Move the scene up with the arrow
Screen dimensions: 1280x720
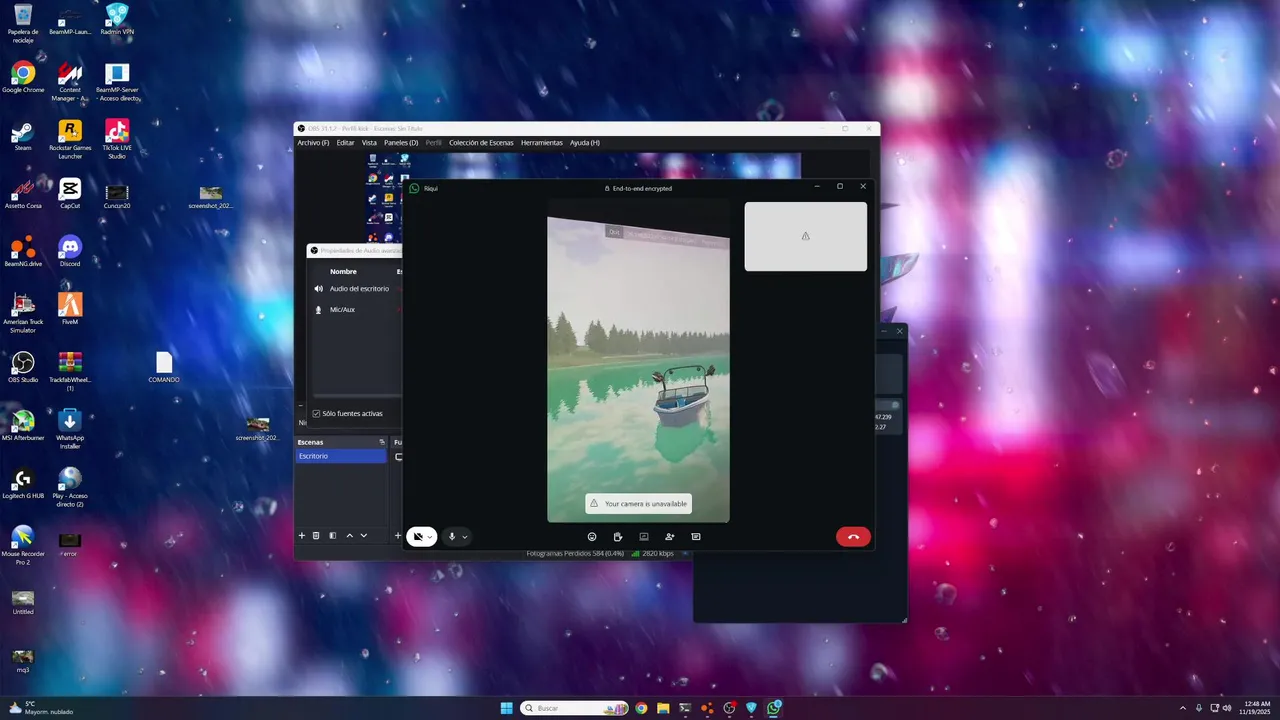coord(349,536)
